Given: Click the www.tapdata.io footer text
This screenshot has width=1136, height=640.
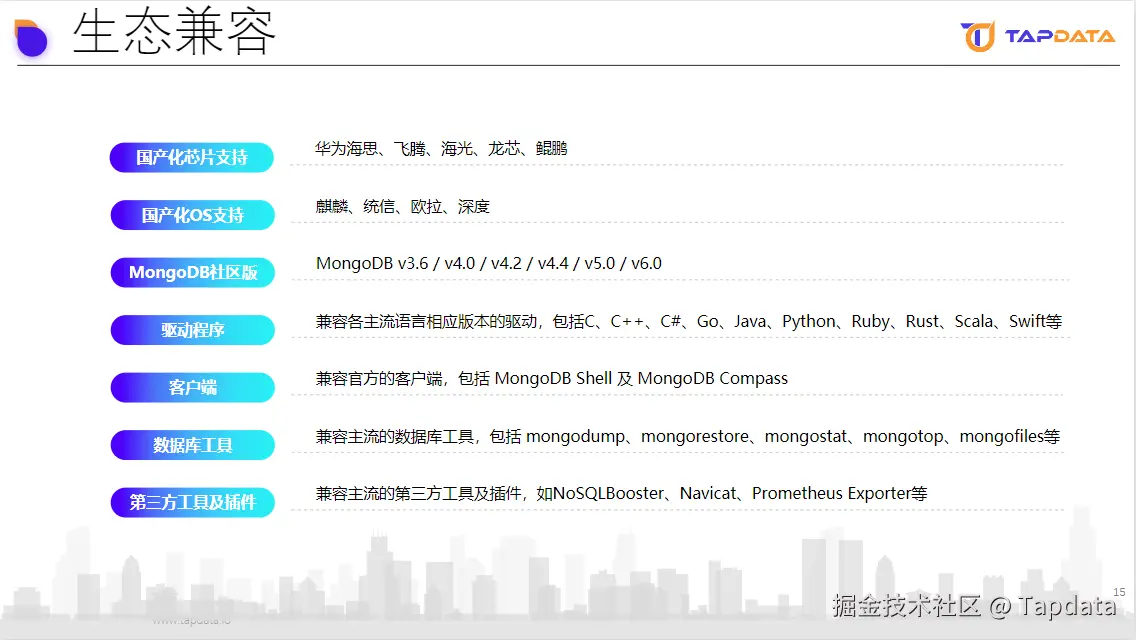Looking at the screenshot, I should tap(192, 620).
